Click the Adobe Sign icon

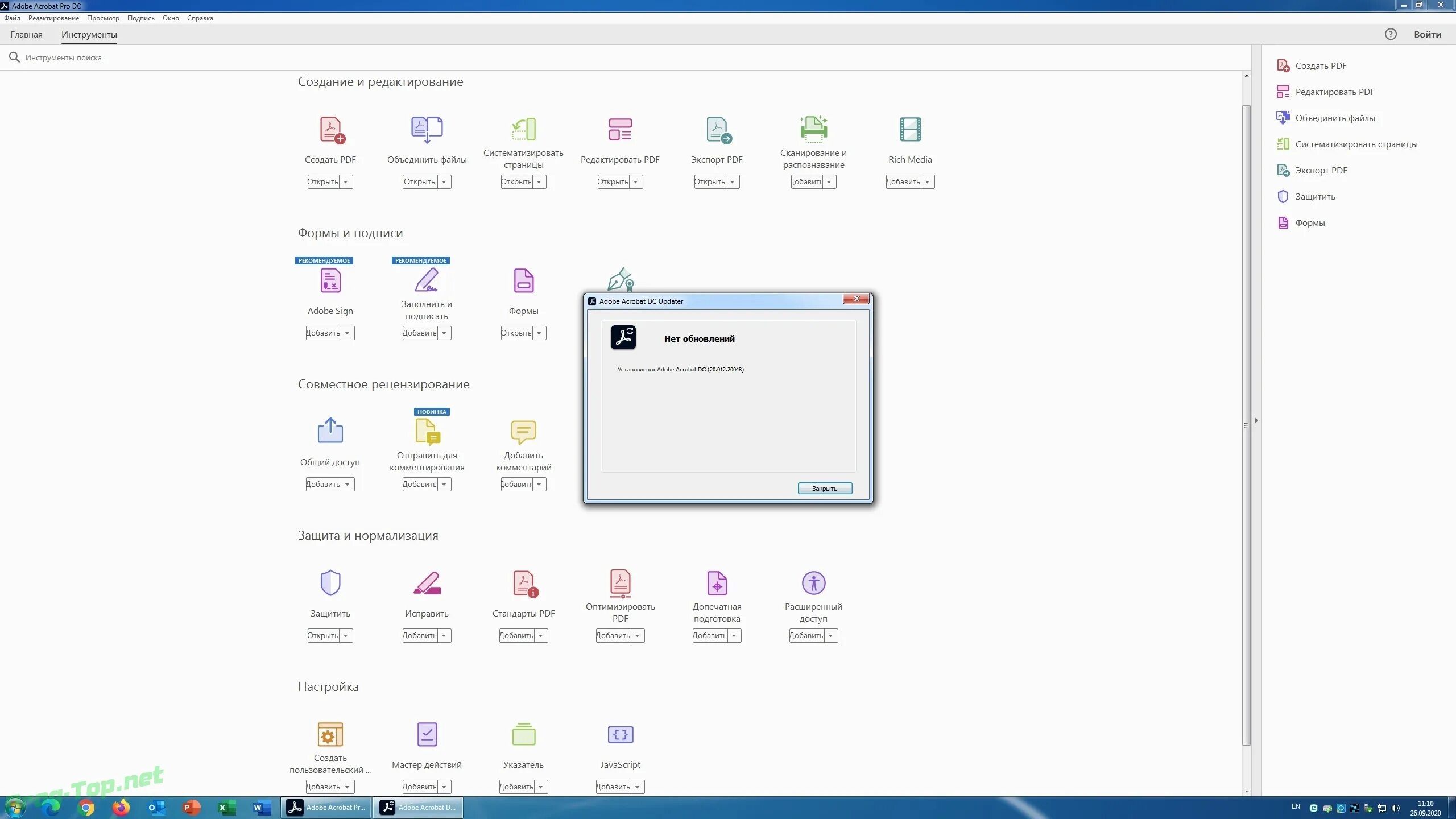[x=330, y=281]
